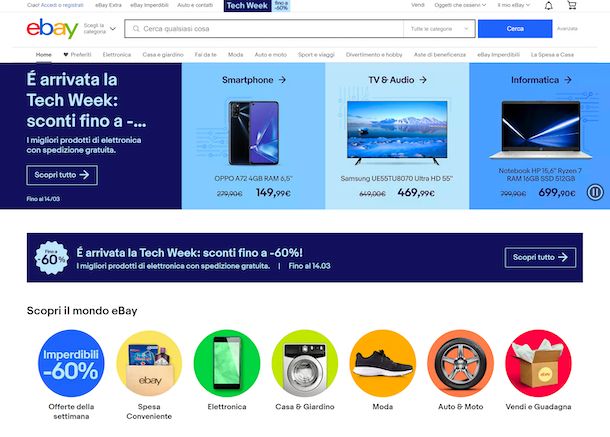Expand the Scegli la categoria dropdown

point(100,29)
